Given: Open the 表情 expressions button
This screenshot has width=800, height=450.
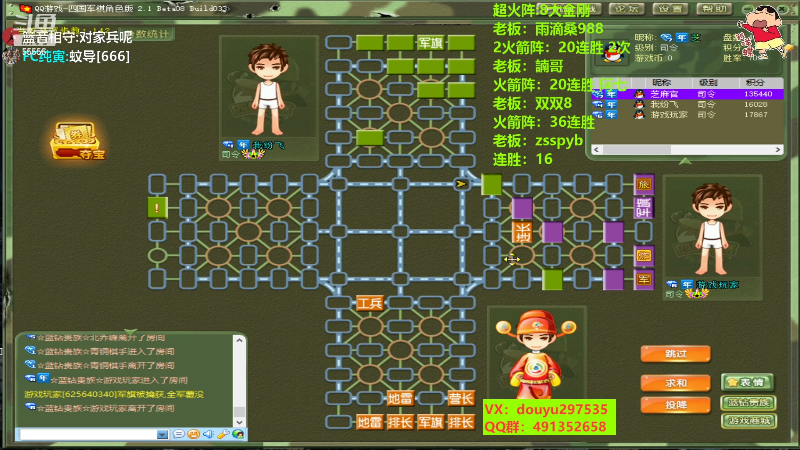Looking at the screenshot, I should point(747,382).
